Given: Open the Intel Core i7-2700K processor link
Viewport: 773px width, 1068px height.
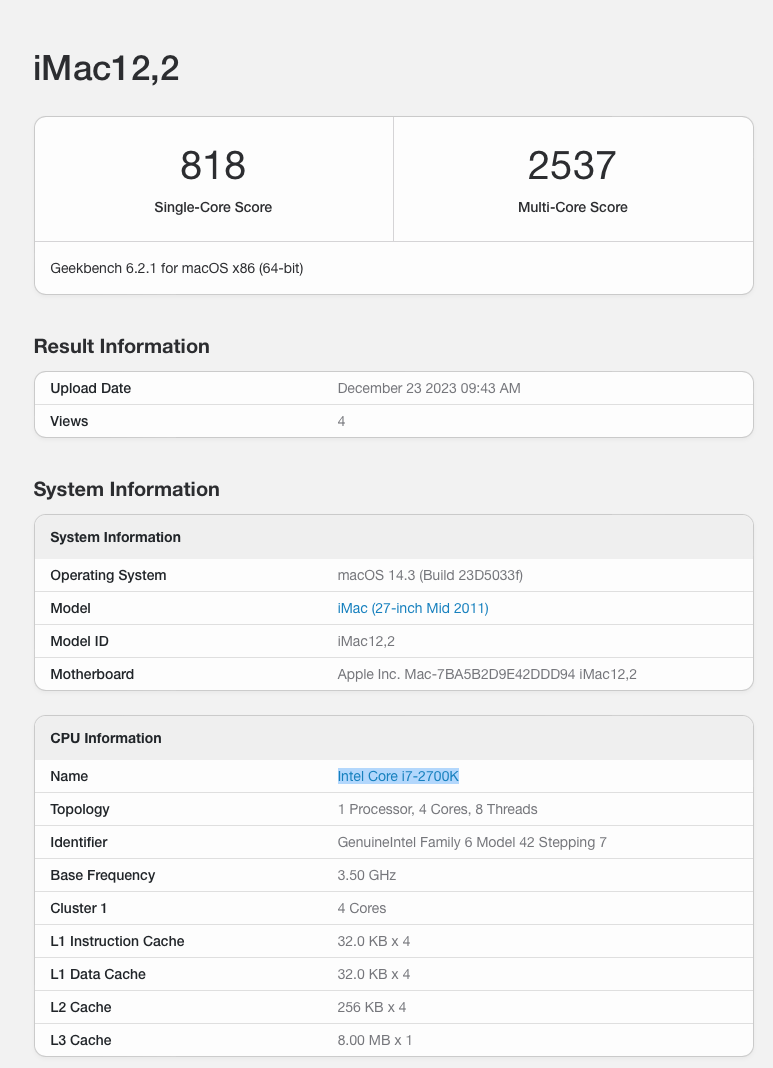Looking at the screenshot, I should pos(398,776).
